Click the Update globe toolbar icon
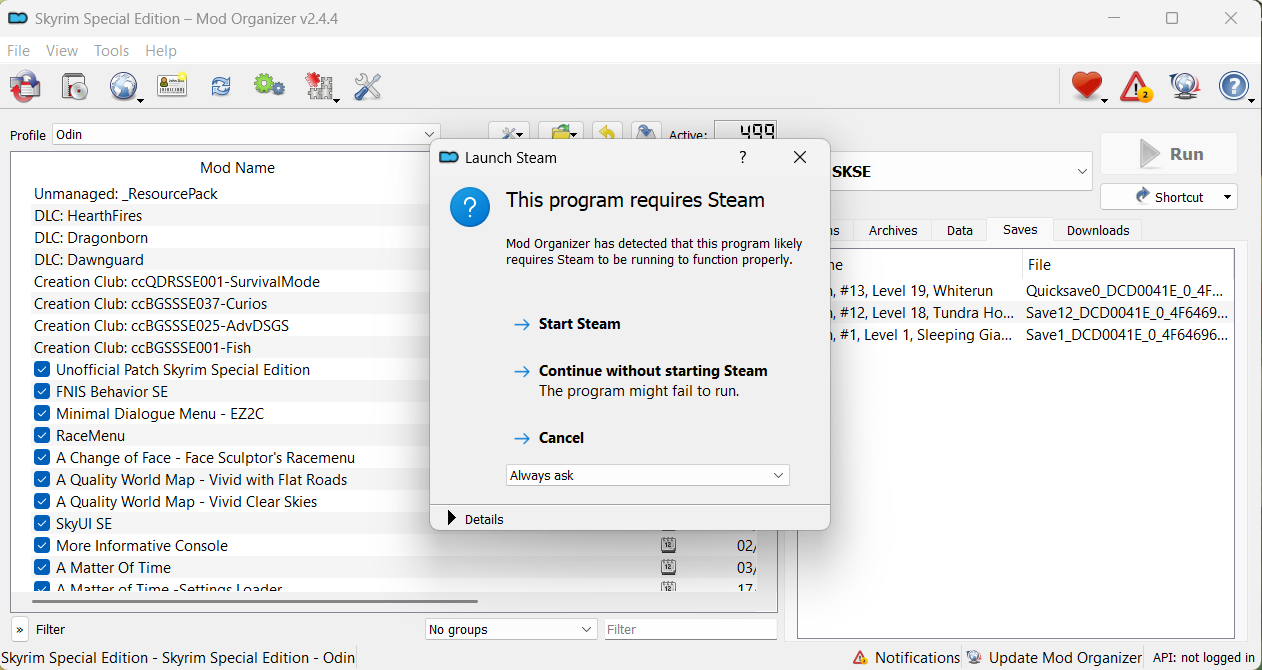This screenshot has width=1262, height=670. point(1185,87)
